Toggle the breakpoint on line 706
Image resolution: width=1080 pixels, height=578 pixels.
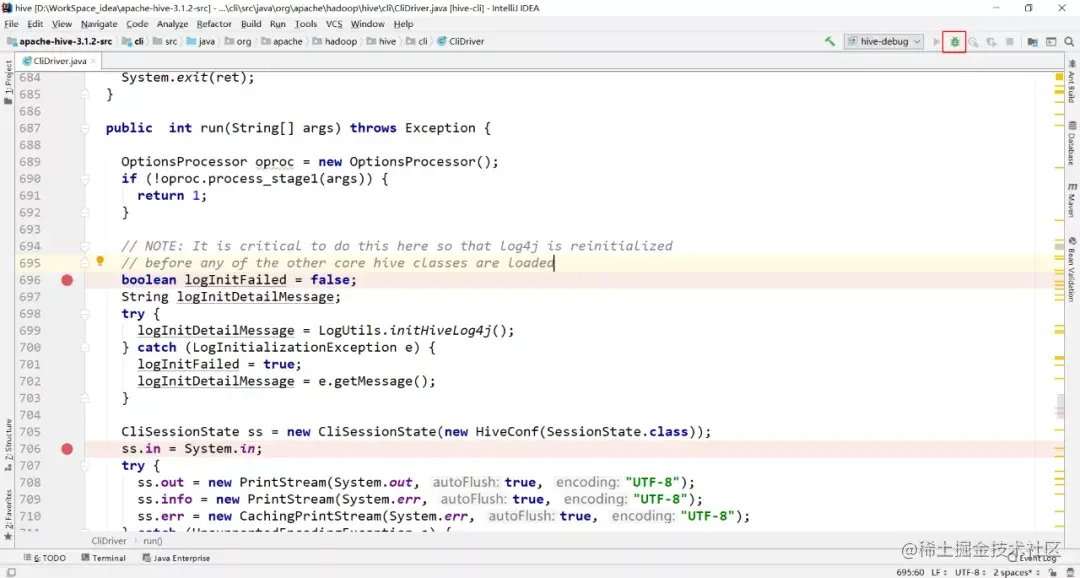point(66,449)
